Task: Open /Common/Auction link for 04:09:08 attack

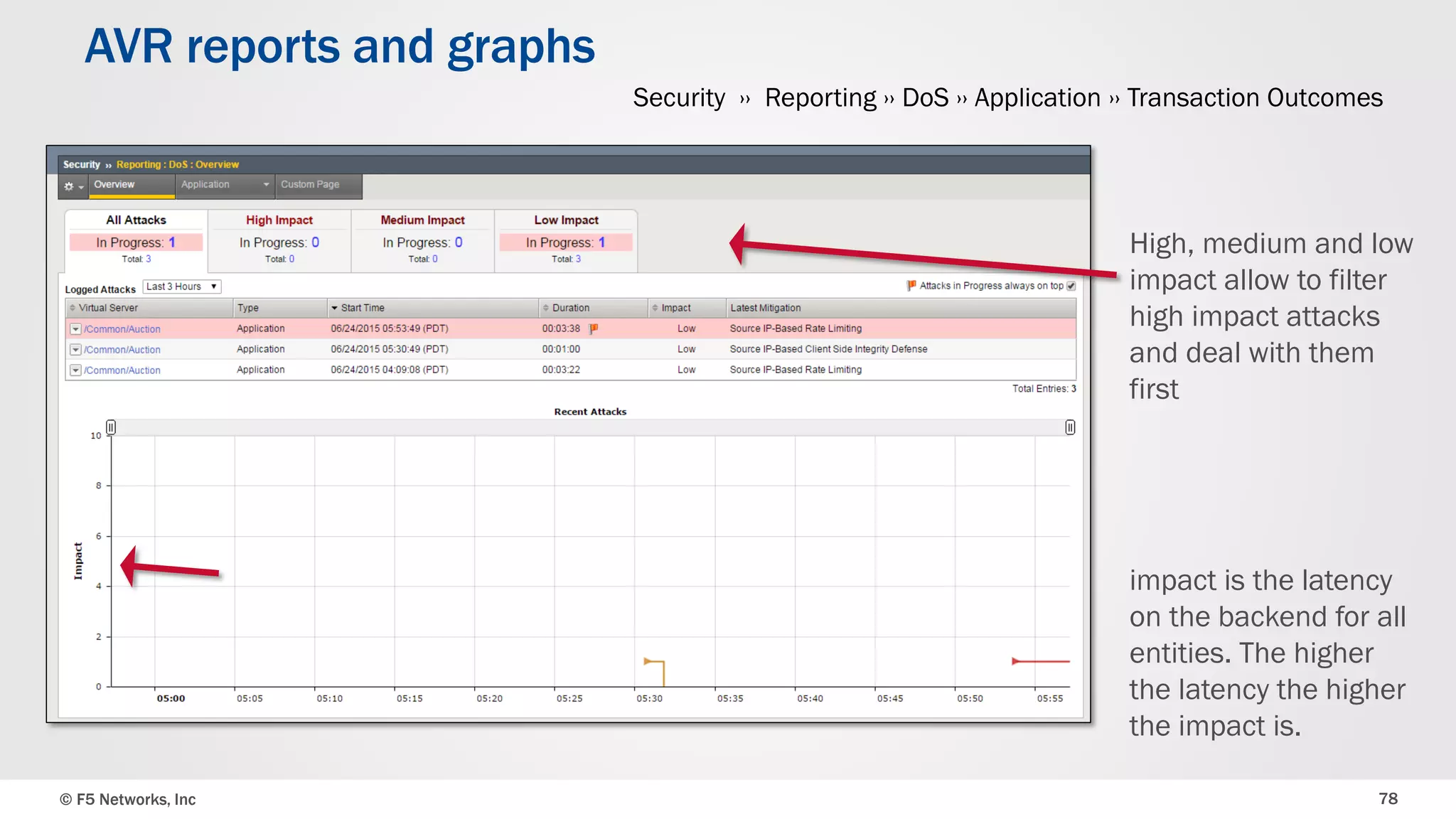Action: (122, 370)
